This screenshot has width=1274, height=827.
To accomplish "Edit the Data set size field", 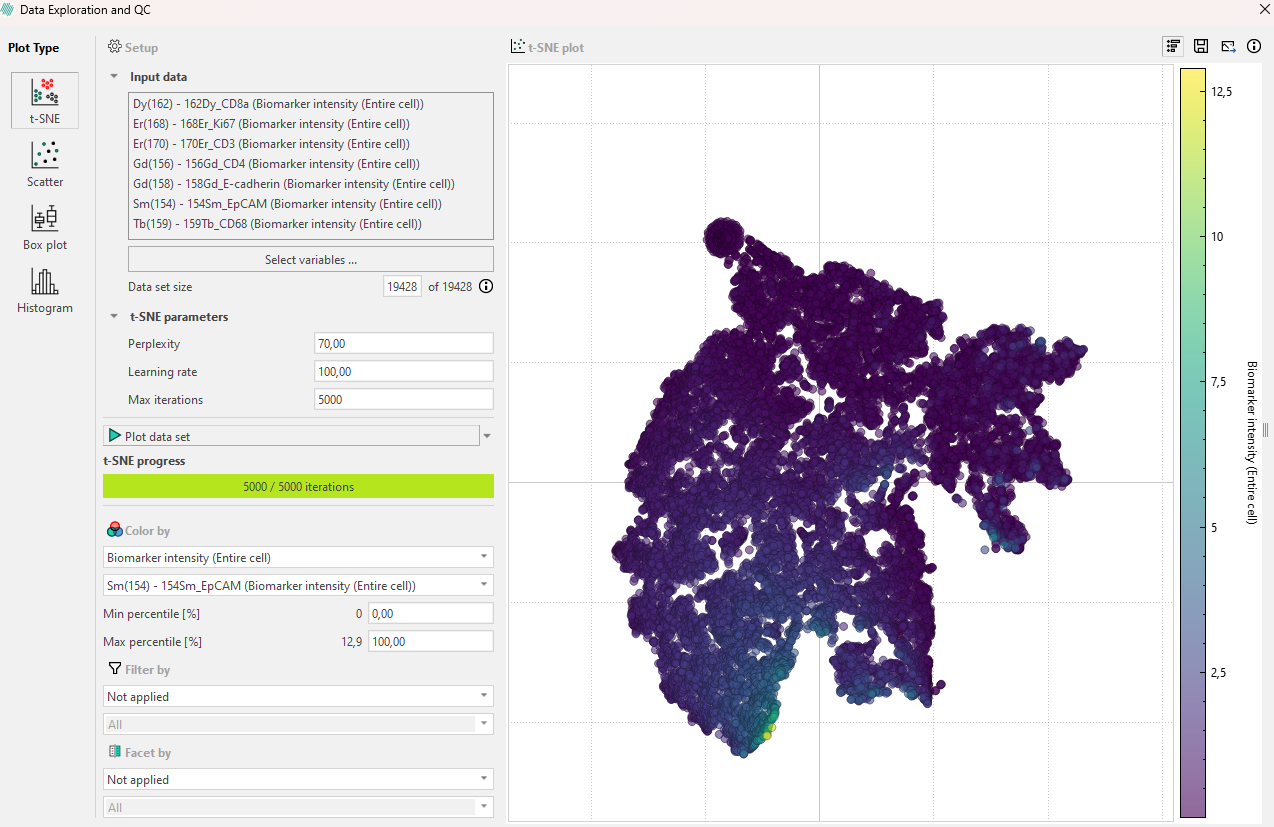I will (x=403, y=286).
